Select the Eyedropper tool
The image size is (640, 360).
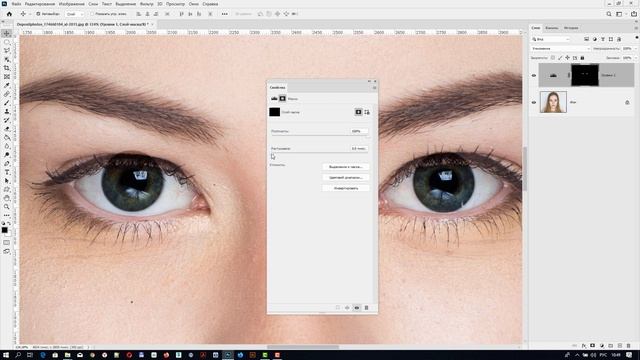point(7,85)
